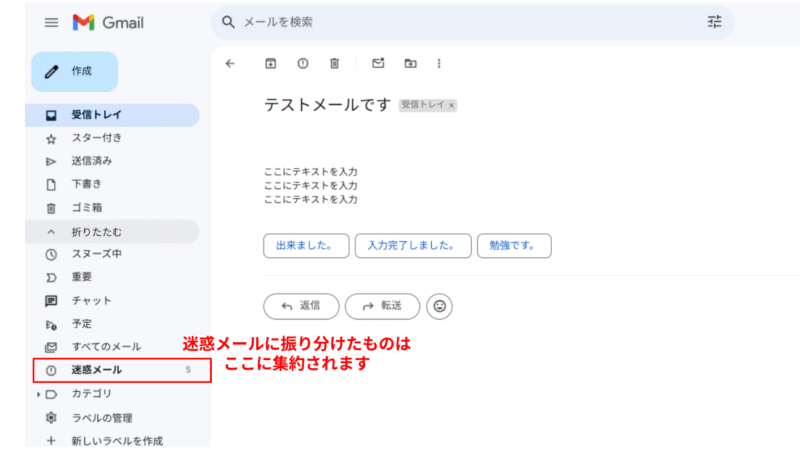Click the 作成 compose button
800x450 pixels.
[x=75, y=72]
